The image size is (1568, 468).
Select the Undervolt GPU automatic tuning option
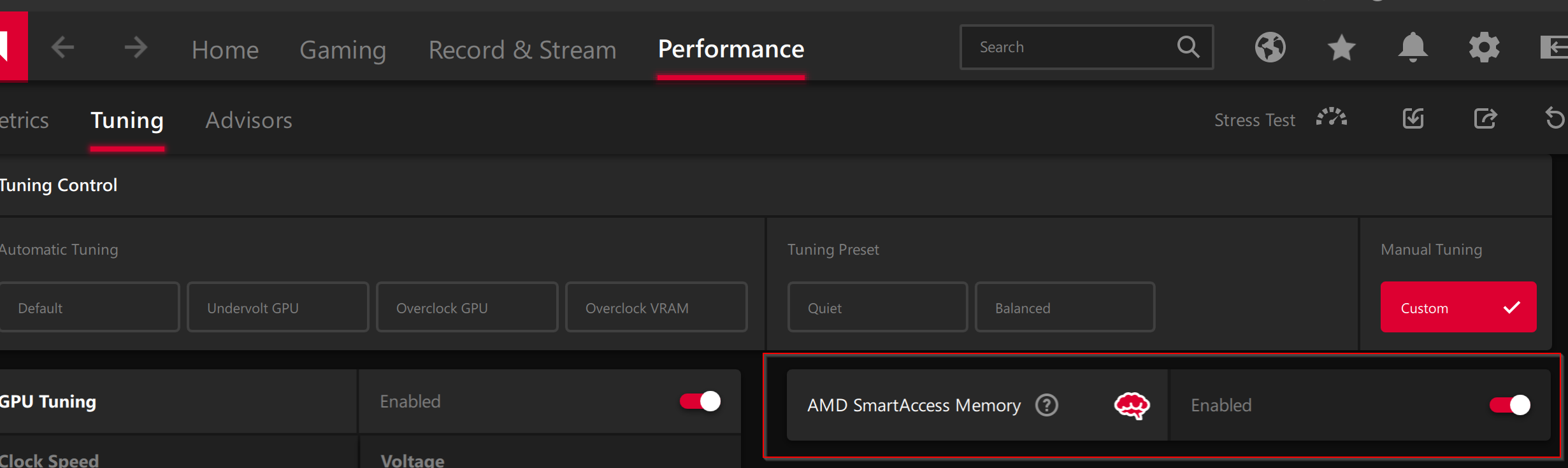(x=278, y=308)
